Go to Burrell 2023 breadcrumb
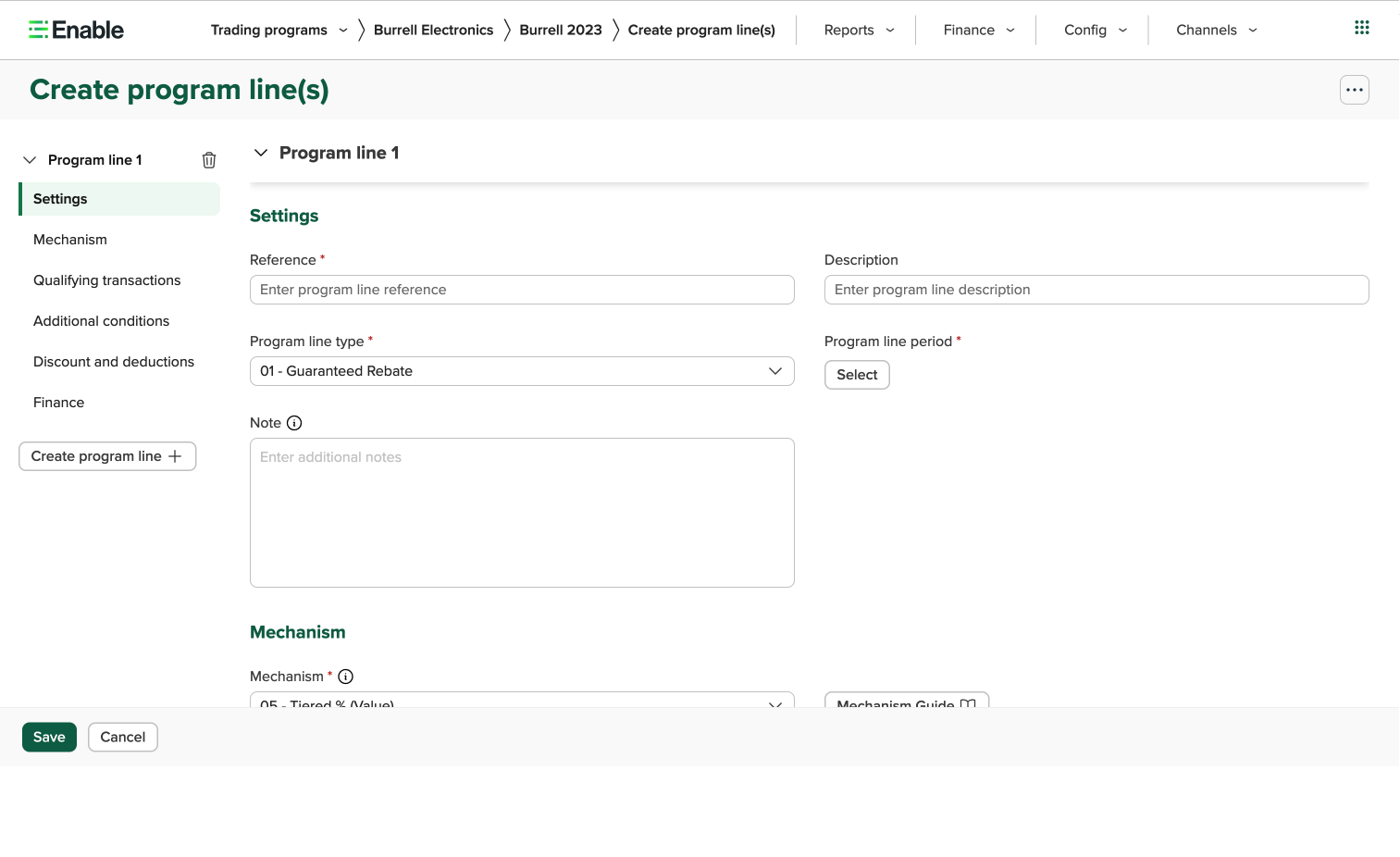 coord(561,30)
